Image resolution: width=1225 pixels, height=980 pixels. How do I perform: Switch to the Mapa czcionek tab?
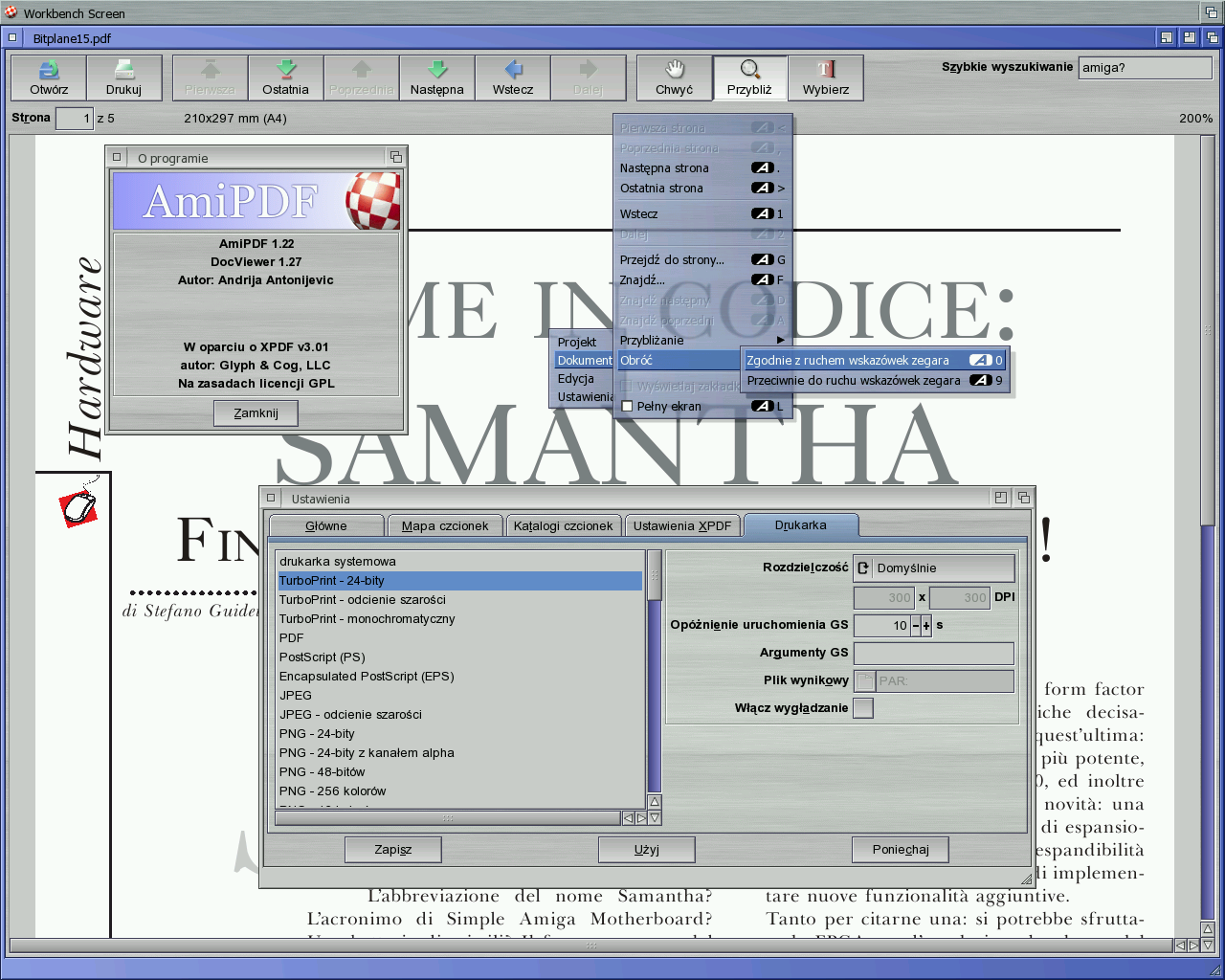[x=444, y=526]
